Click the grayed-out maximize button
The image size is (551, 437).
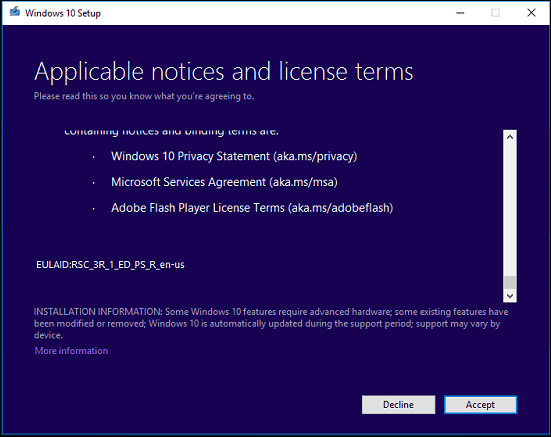[495, 13]
